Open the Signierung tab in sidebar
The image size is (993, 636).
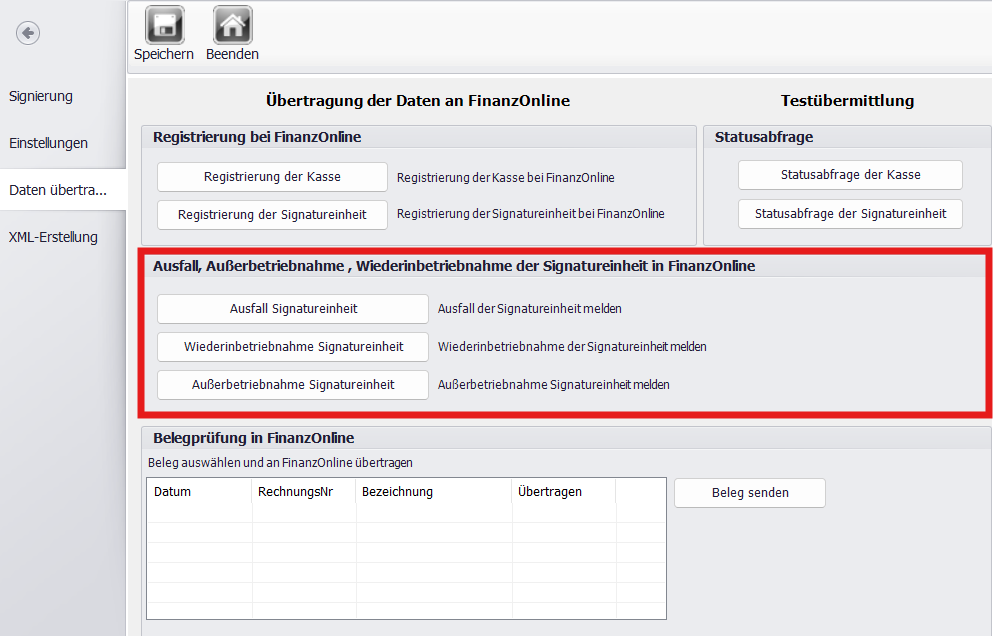click(41, 96)
